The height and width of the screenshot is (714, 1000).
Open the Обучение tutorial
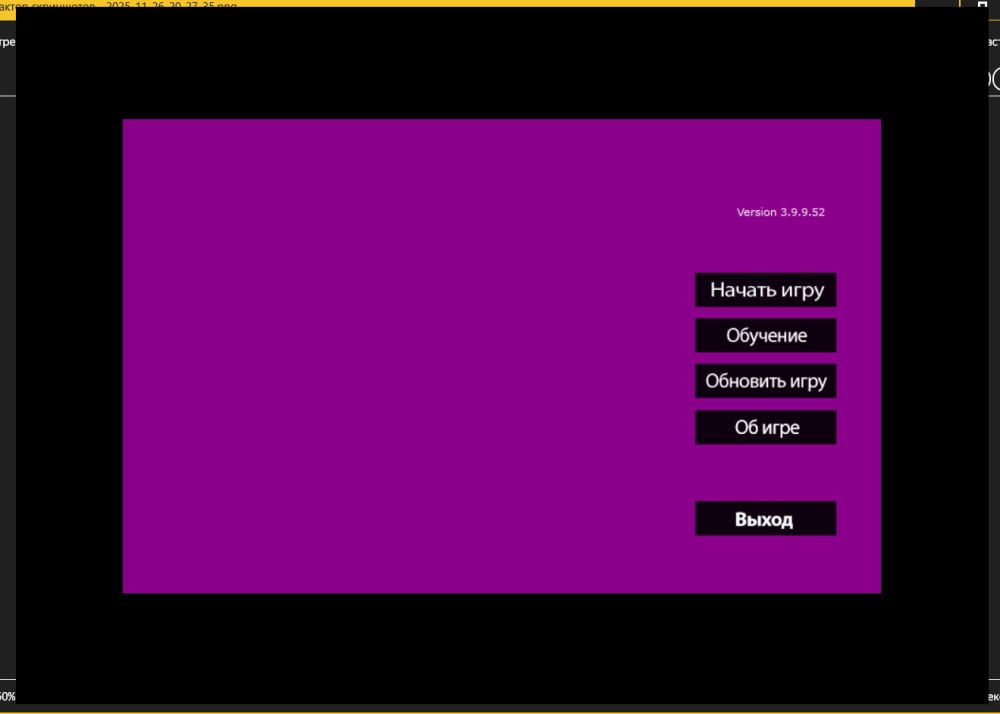pyautogui.click(x=766, y=336)
